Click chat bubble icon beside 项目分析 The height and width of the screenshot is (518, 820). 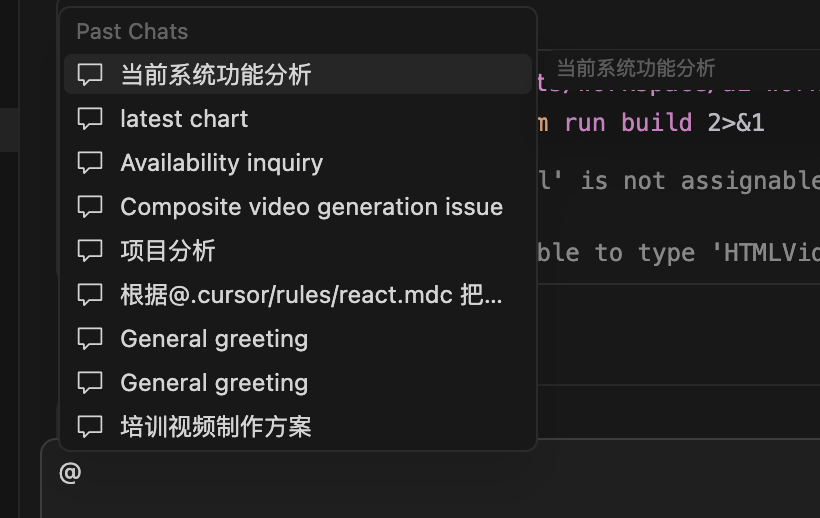click(90, 251)
